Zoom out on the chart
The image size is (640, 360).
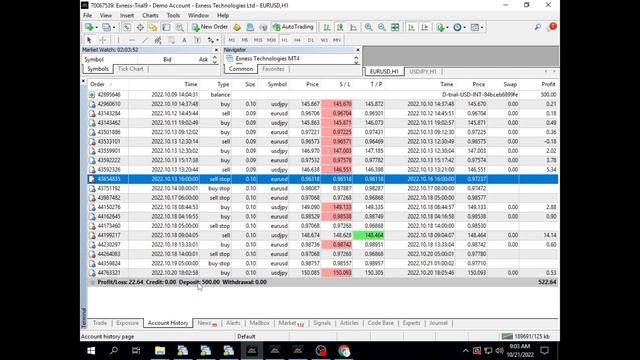coord(382,27)
